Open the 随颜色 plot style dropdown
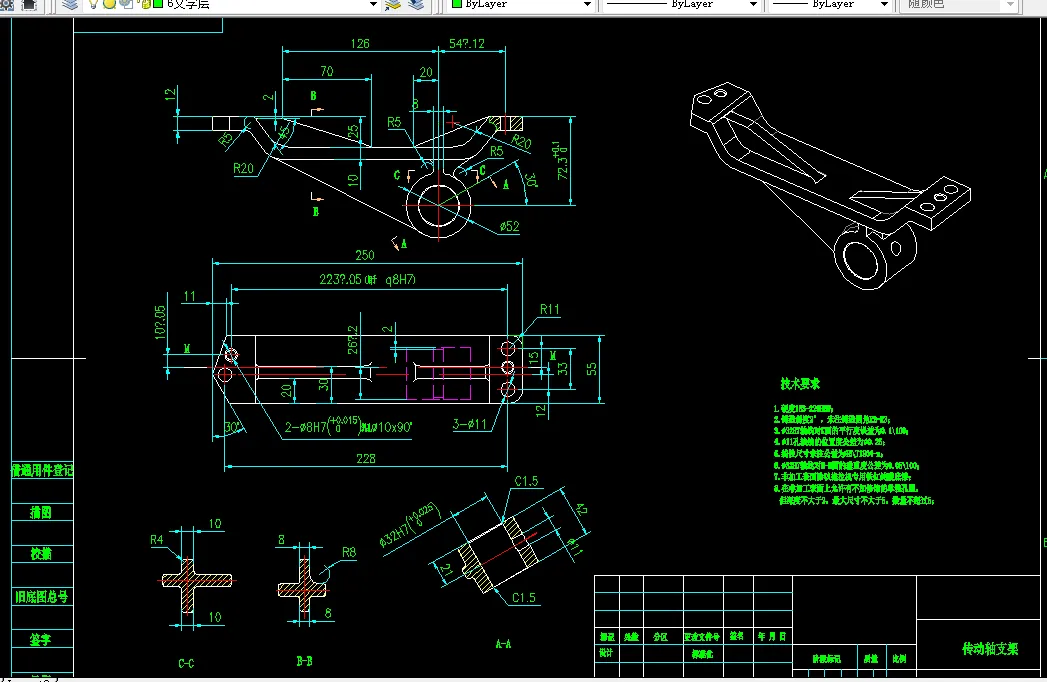Screen dimensions: 1047x682 coord(1011,5)
